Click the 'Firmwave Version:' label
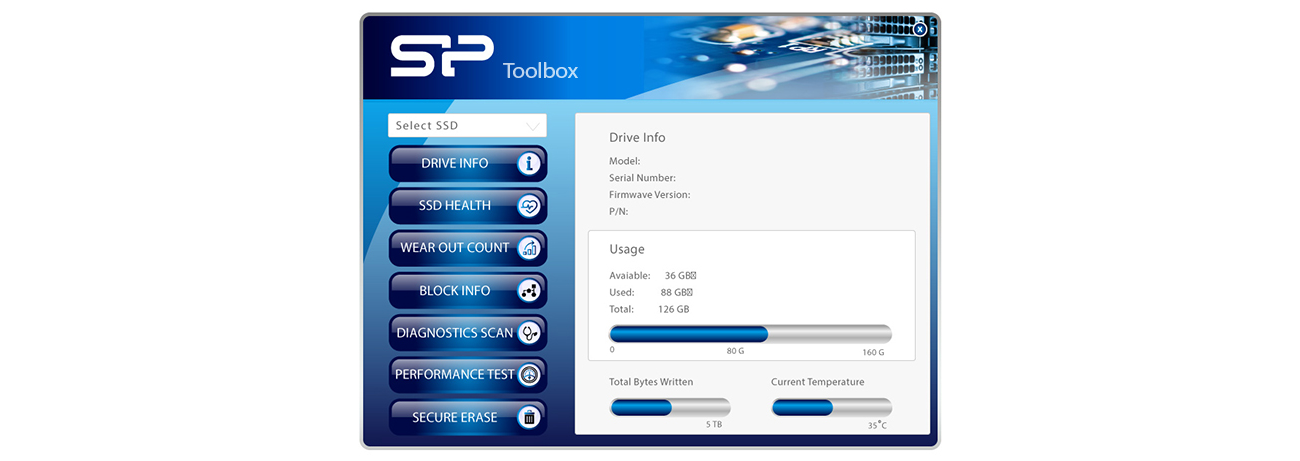 (x=649, y=195)
